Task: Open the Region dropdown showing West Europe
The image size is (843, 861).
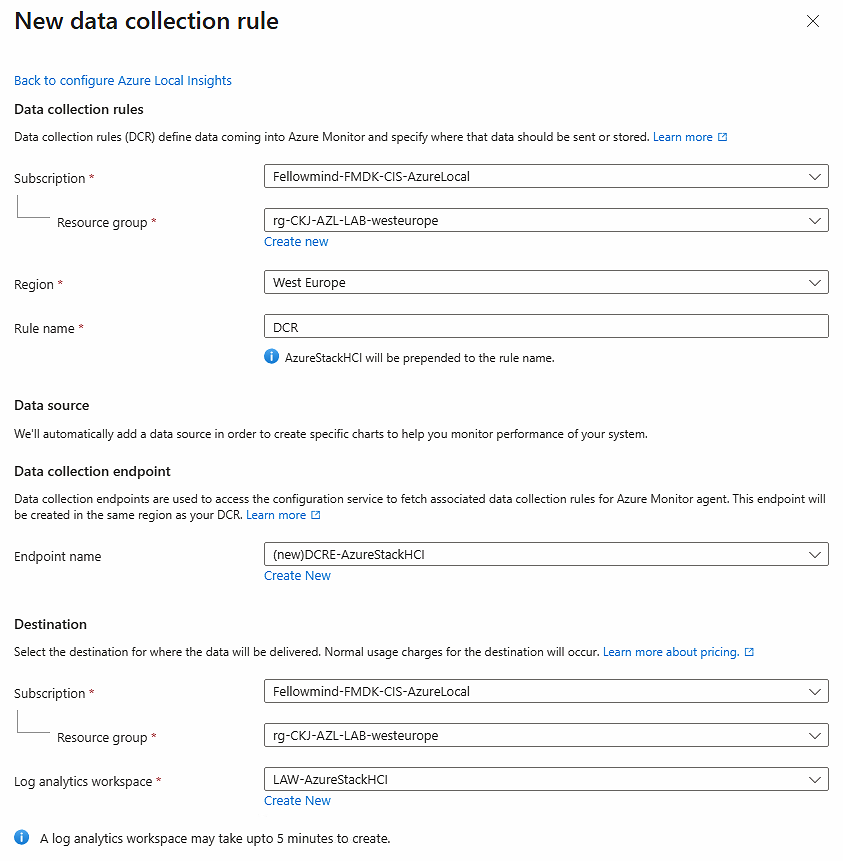Action: point(545,283)
